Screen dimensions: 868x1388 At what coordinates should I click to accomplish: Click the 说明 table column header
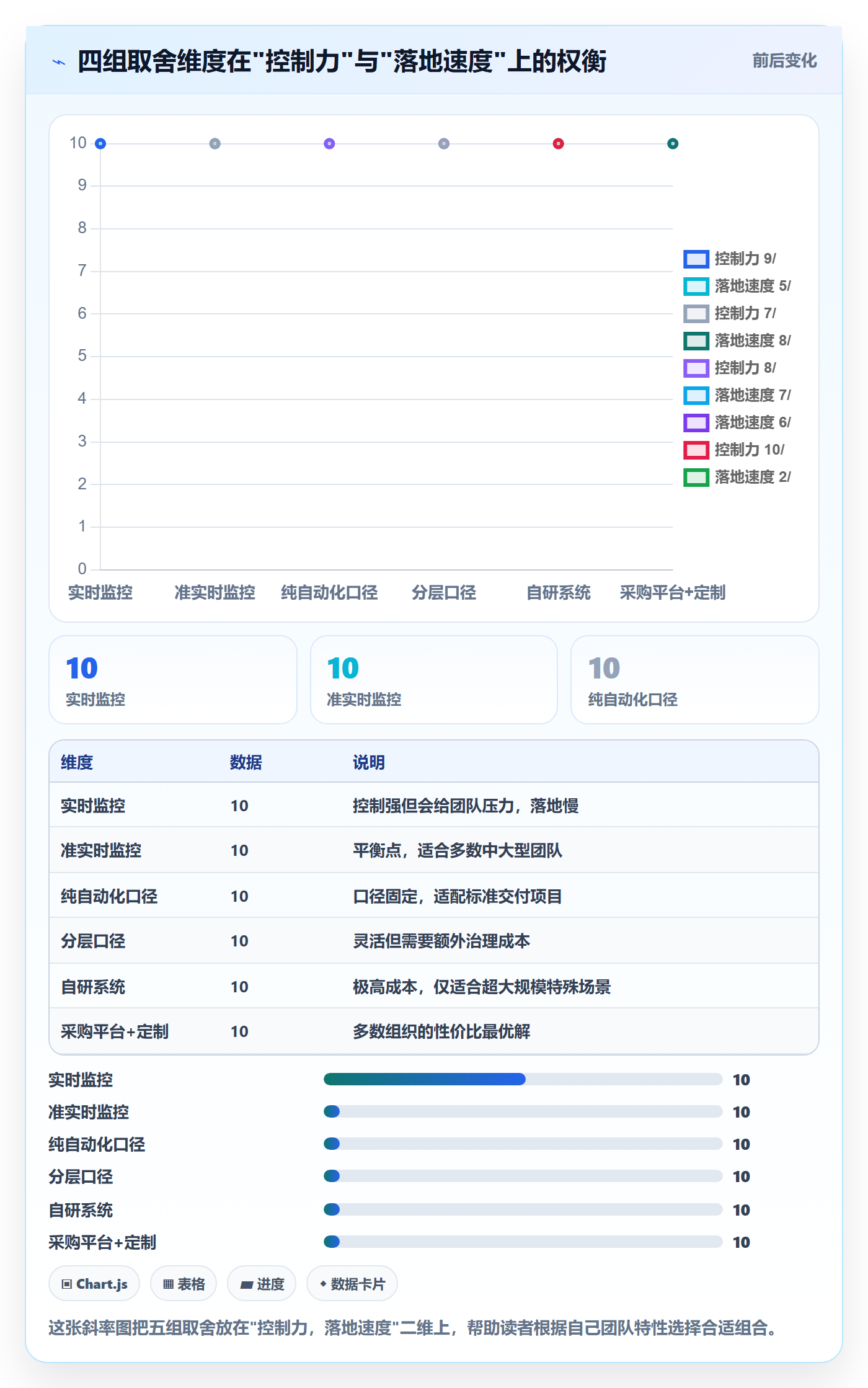coord(369,762)
